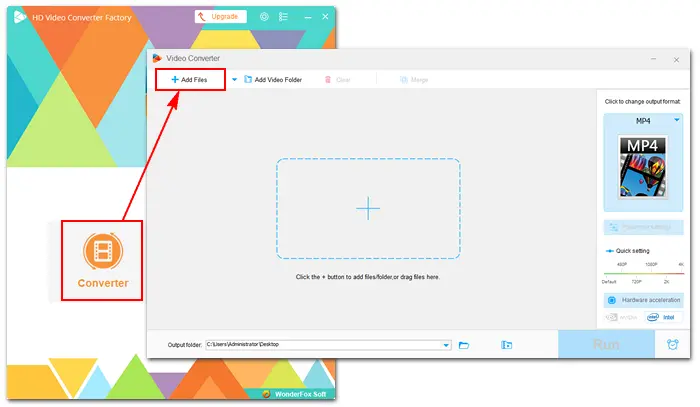700x407 pixels.
Task: Open the output folder location icon
Action: 506,345
